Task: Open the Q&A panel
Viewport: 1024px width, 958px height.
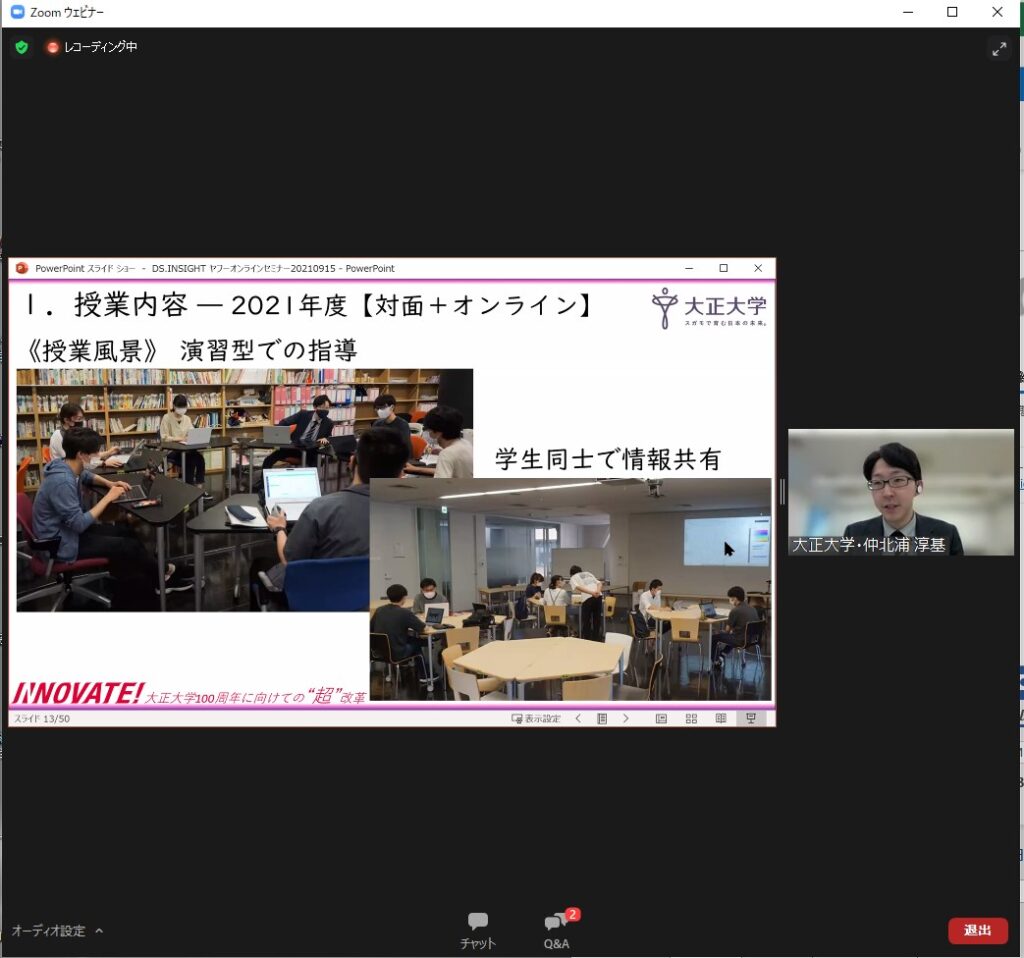Action: pyautogui.click(x=556, y=929)
